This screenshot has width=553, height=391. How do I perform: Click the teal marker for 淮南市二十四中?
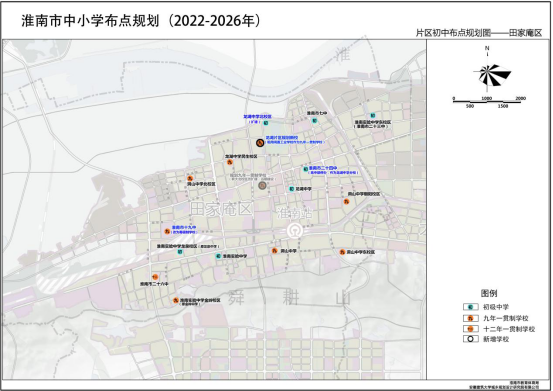305,169
